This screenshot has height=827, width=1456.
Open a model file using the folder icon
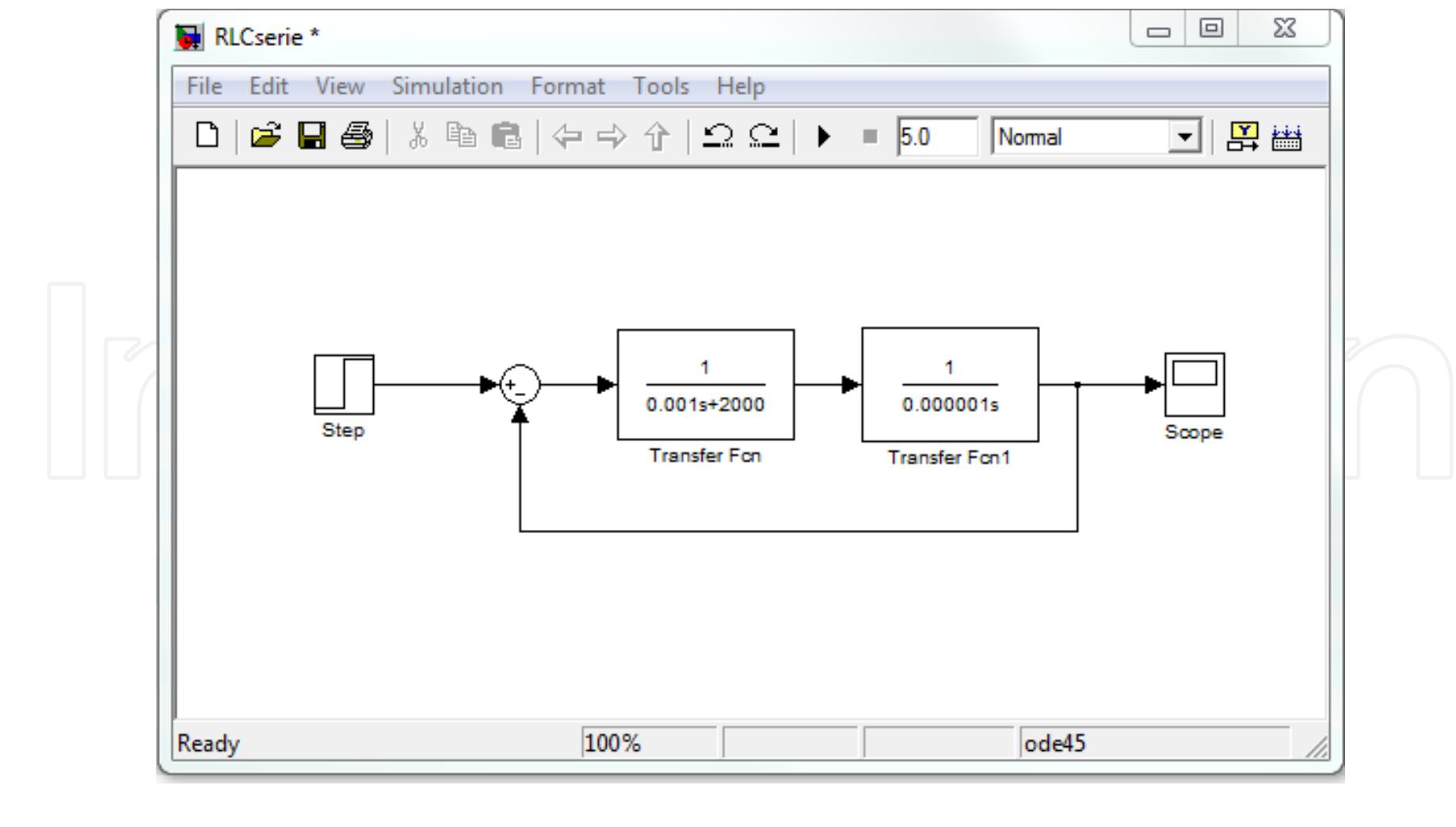[266, 136]
